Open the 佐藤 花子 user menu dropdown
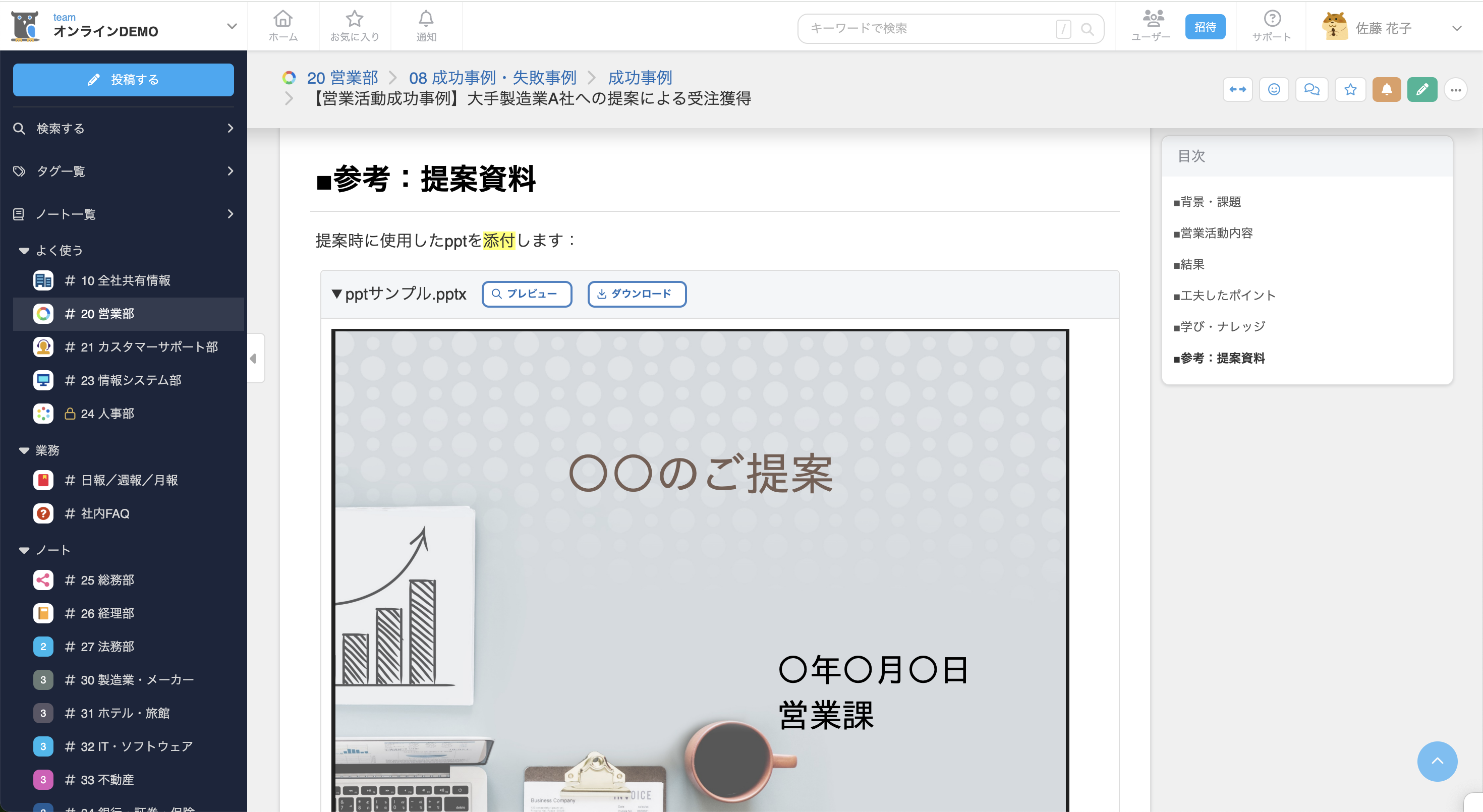The image size is (1483, 812). click(x=1457, y=28)
